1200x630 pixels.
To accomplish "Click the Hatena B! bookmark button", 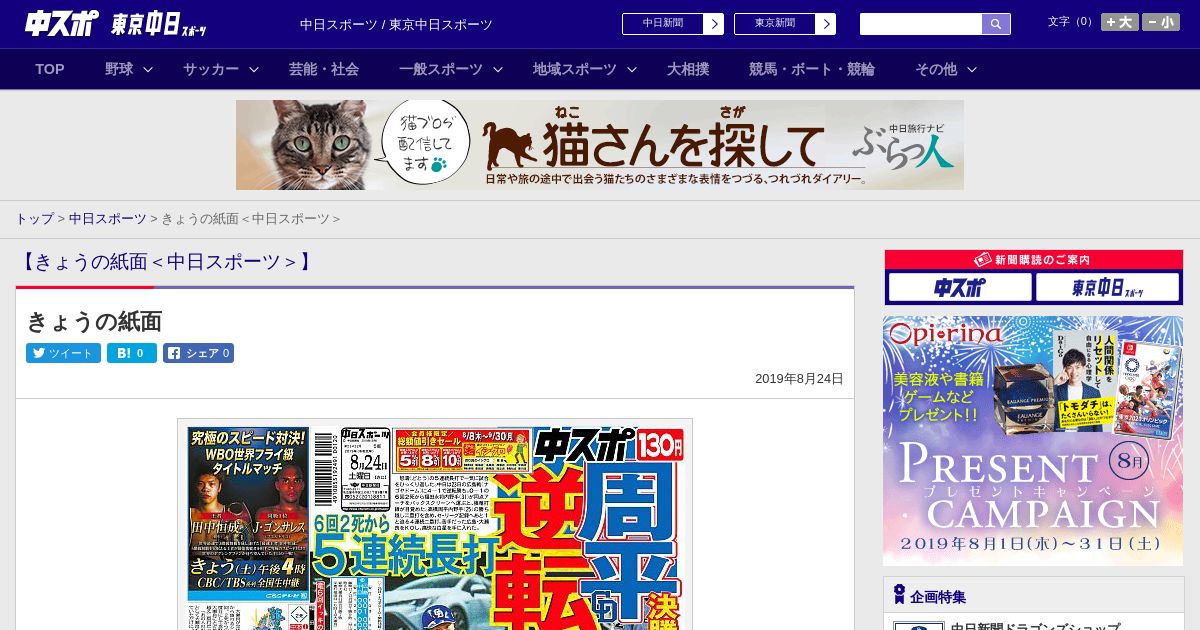I will pos(132,353).
